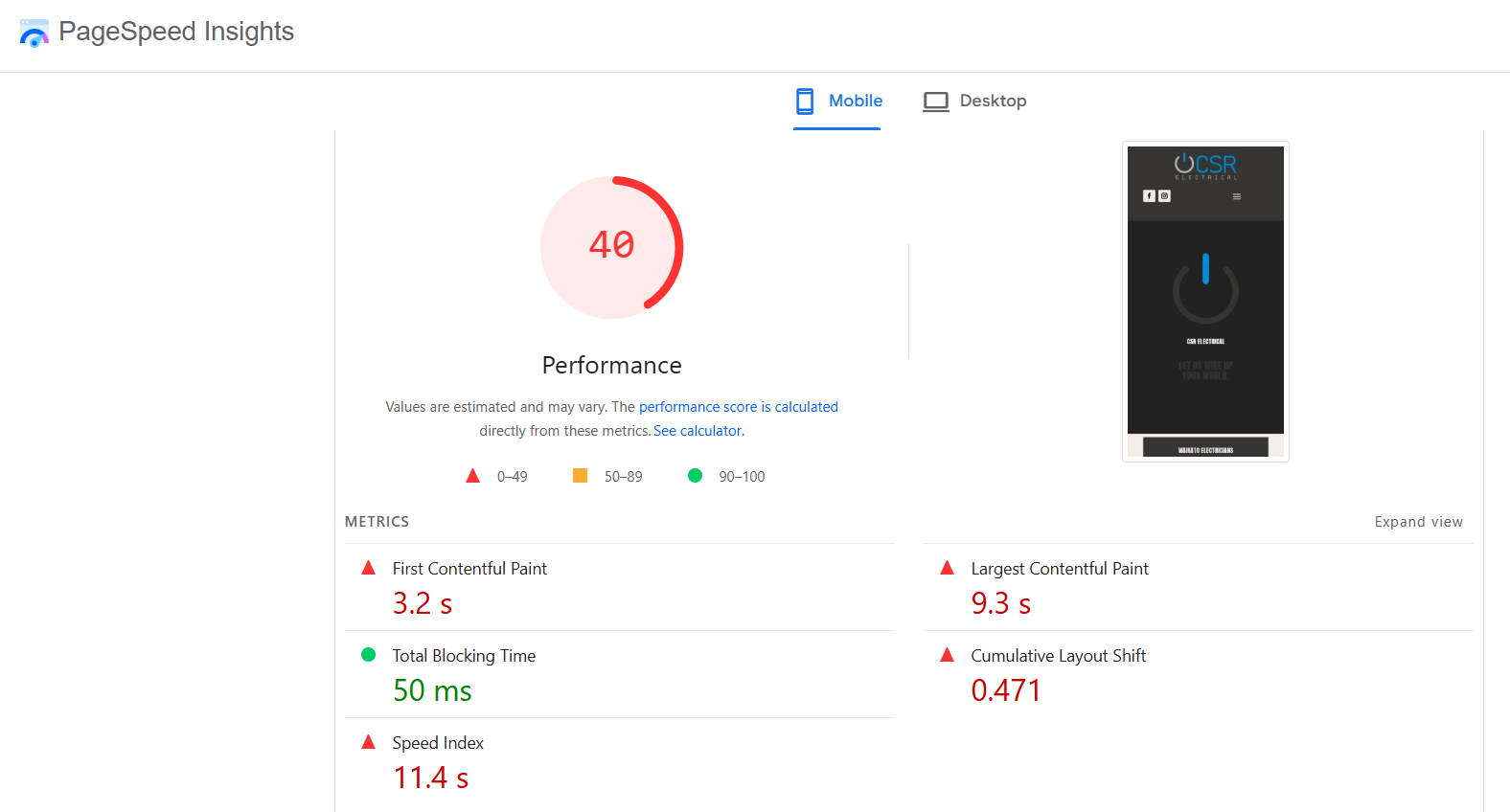Click the mobile phone icon in tabs

[805, 101]
